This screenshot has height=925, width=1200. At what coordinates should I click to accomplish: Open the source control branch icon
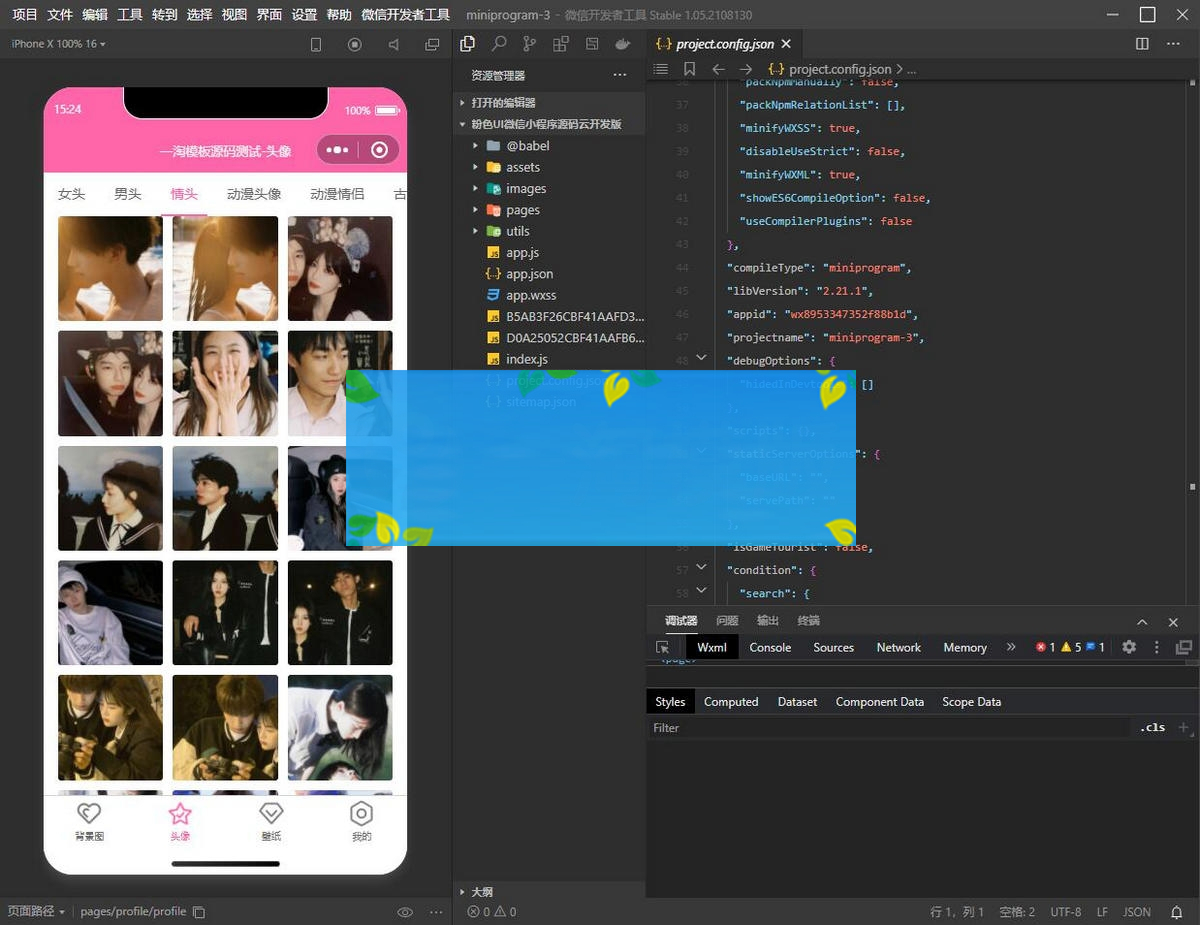coord(529,44)
